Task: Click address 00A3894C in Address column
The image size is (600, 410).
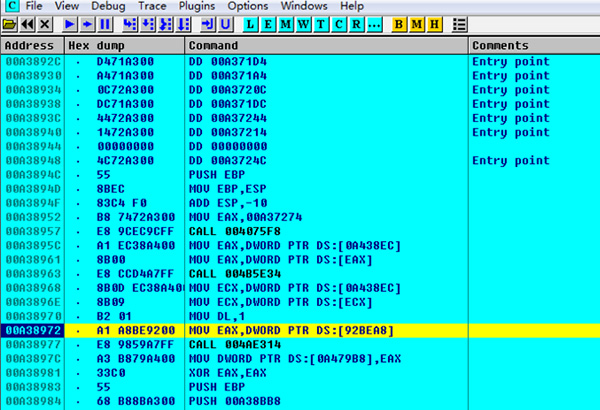Action: click(33, 175)
